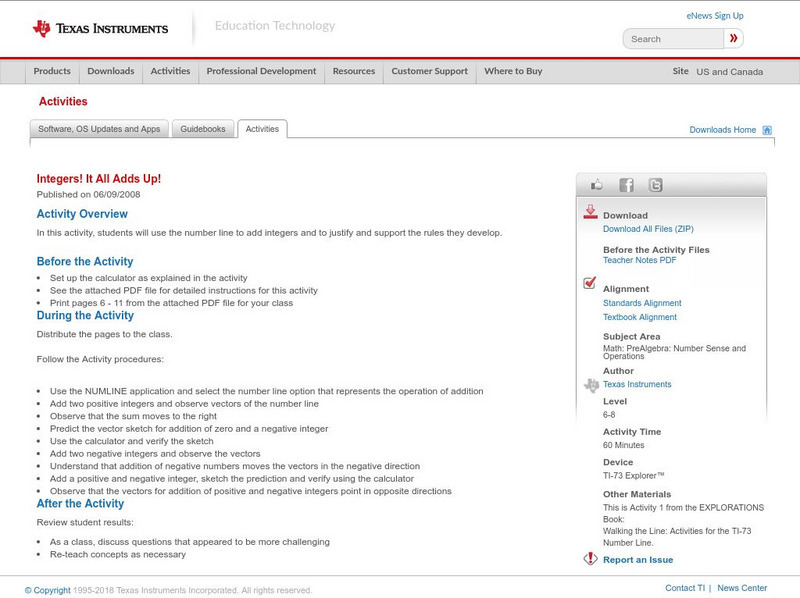800x598 pixels.
Task: Click 'TI-73 Explorer' device text
Action: point(634,476)
